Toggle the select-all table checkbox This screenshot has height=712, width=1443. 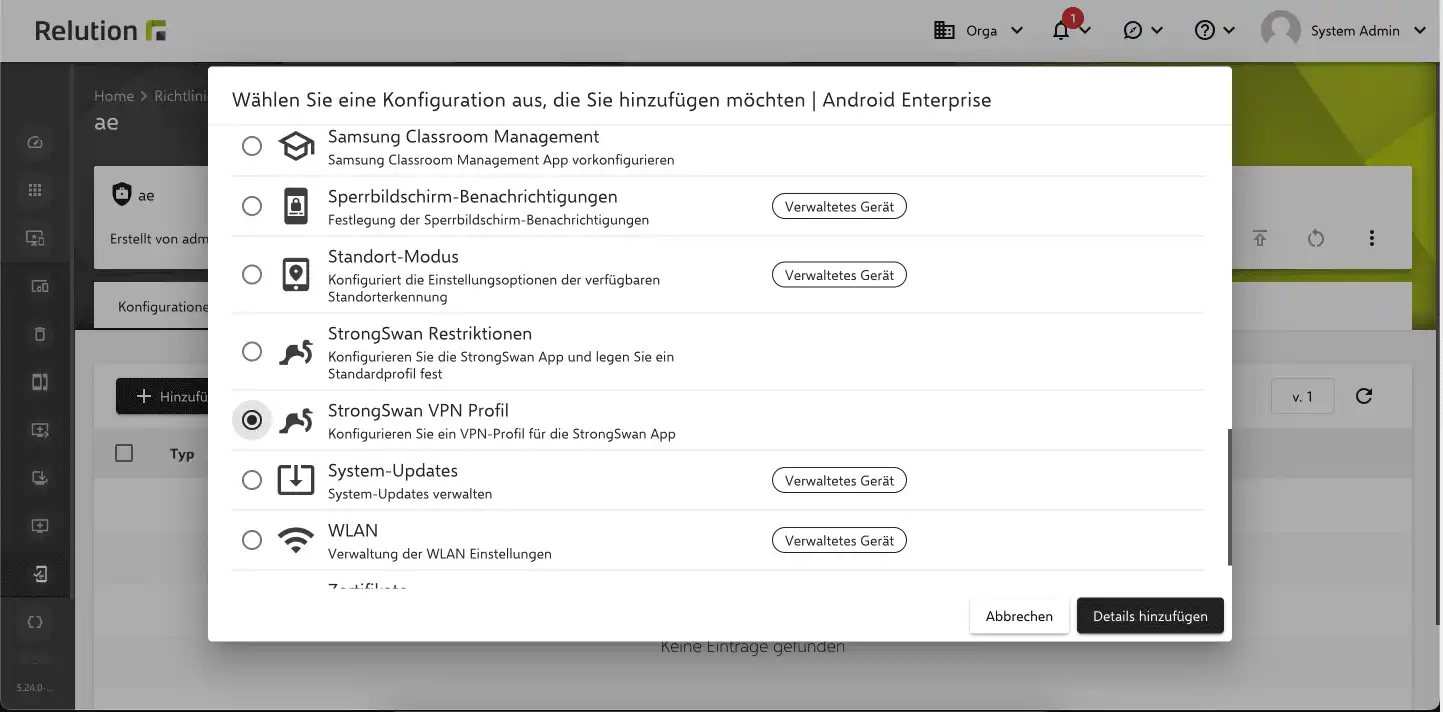pos(124,453)
